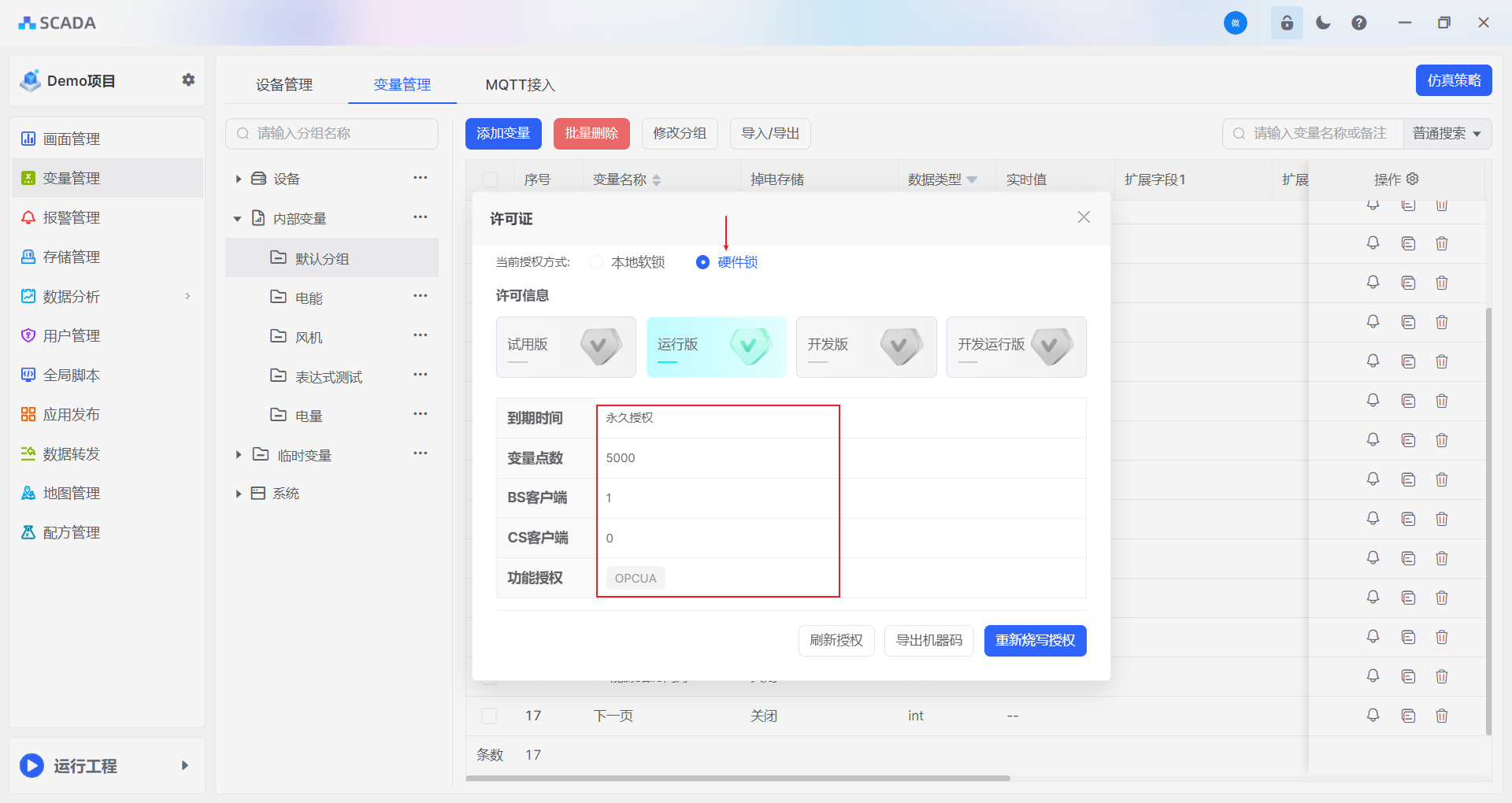Click the column settings gear beside 操作

point(1413,179)
